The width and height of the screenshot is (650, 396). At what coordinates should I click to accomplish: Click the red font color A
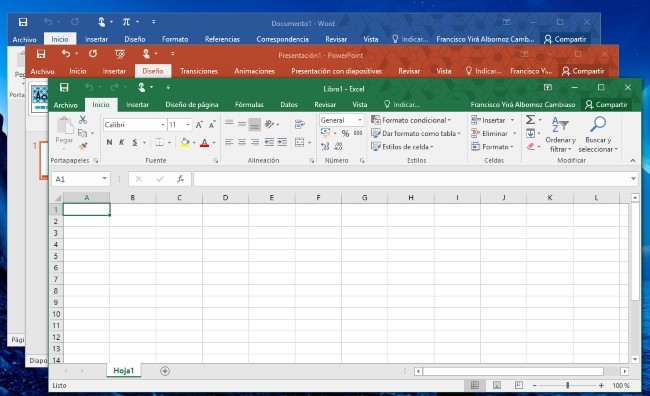coord(204,143)
